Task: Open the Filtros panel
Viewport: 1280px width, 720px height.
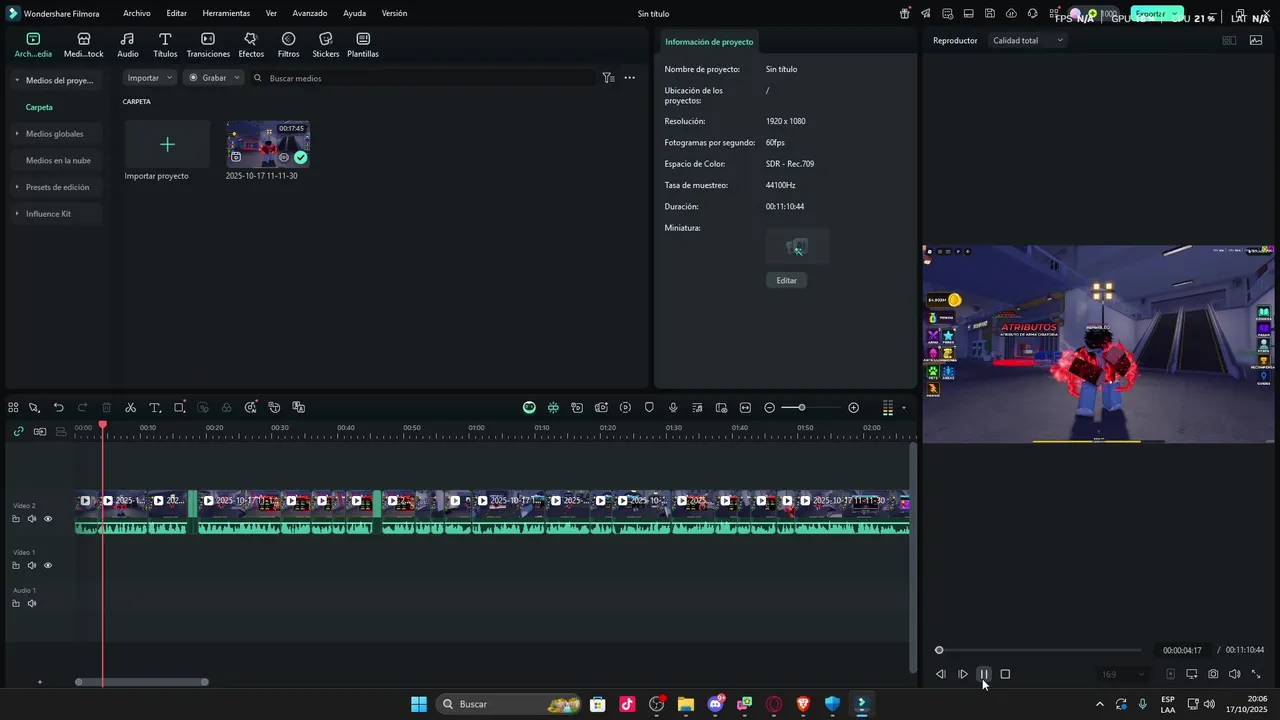Action: pyautogui.click(x=288, y=45)
